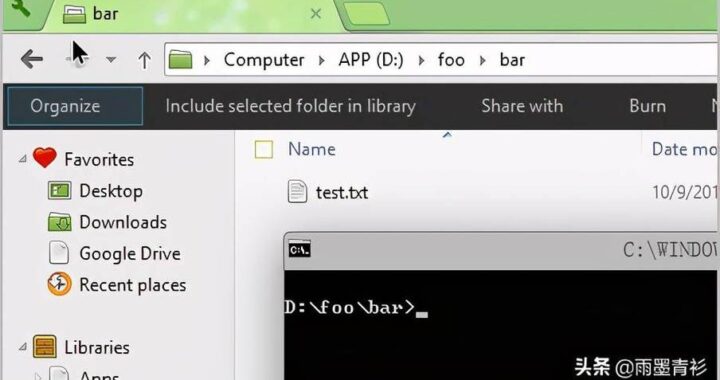Viewport: 720px width, 380px height.
Task: Expand the chevron after foo
Action: click(x=482, y=60)
